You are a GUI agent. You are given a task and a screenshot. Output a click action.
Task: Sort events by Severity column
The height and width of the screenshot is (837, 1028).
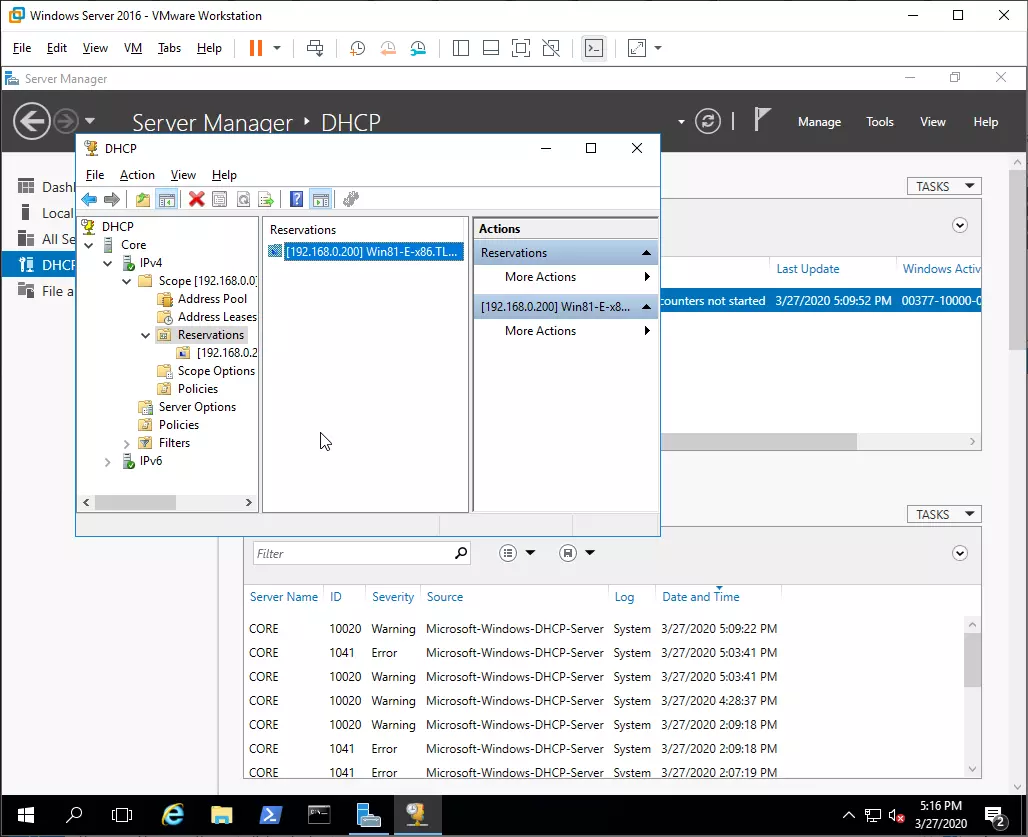tap(393, 597)
